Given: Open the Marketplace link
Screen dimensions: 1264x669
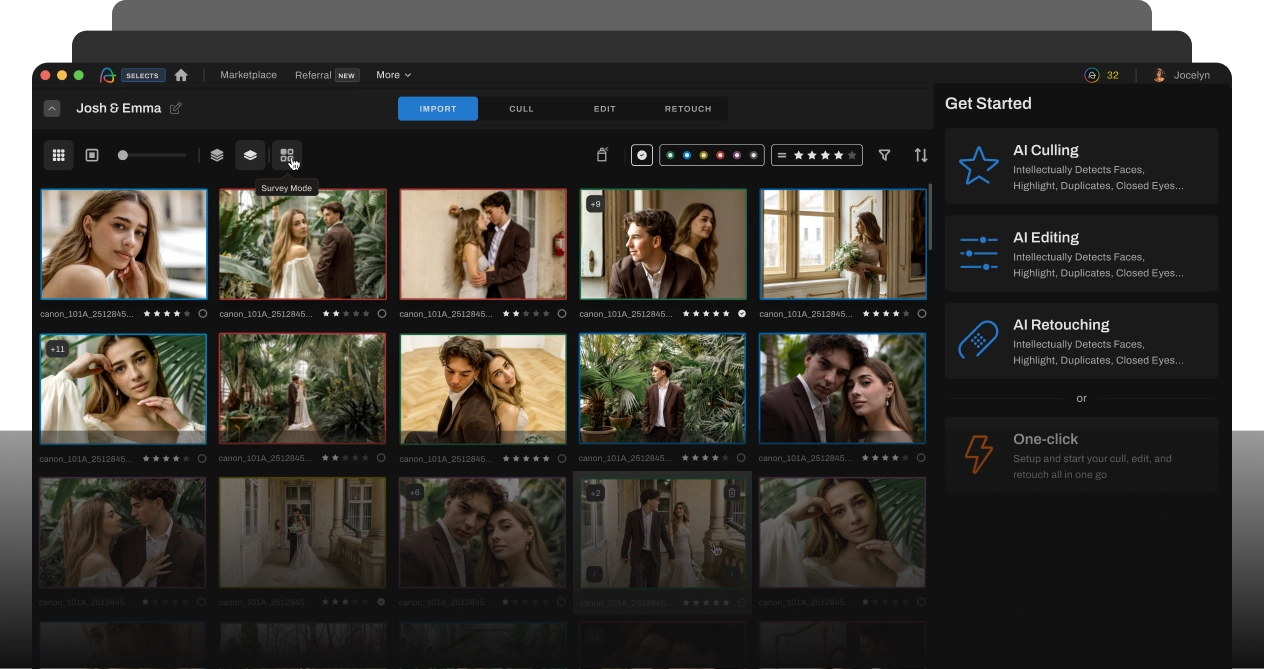Looking at the screenshot, I should tap(248, 75).
